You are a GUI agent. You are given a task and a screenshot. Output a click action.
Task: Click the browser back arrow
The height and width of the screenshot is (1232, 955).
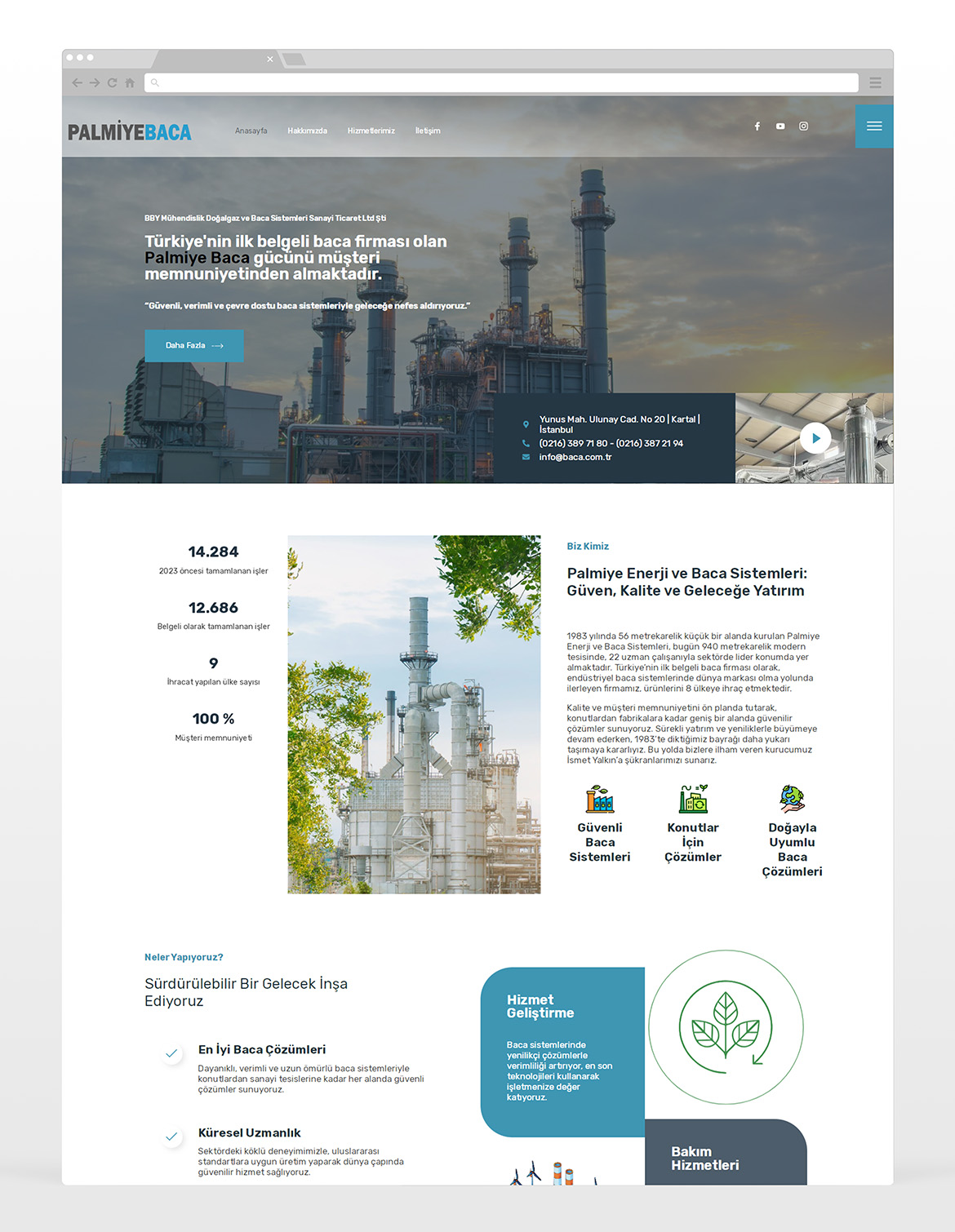click(x=77, y=82)
